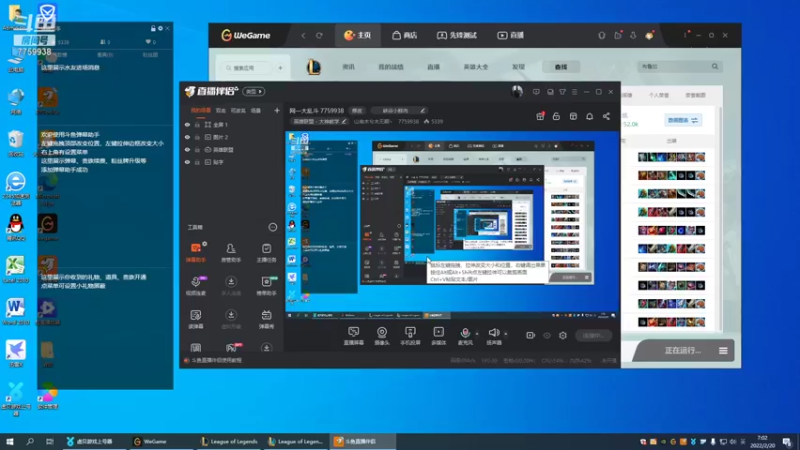This screenshot has width=800, height=450.
Task: Open the 房管助手 room manager tool
Action: tap(231, 253)
